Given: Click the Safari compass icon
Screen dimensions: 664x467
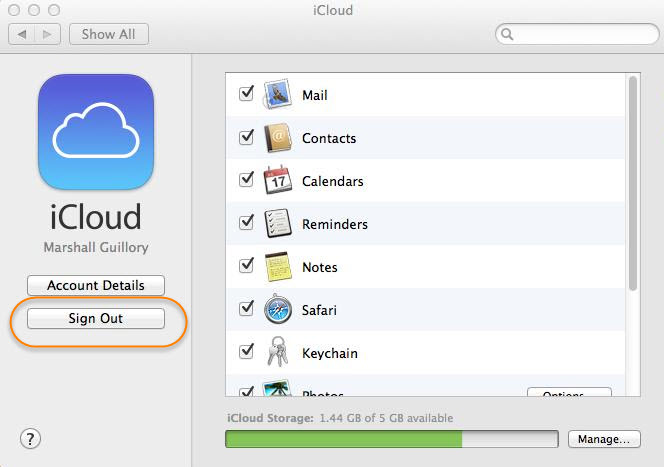Looking at the screenshot, I should point(278,309).
